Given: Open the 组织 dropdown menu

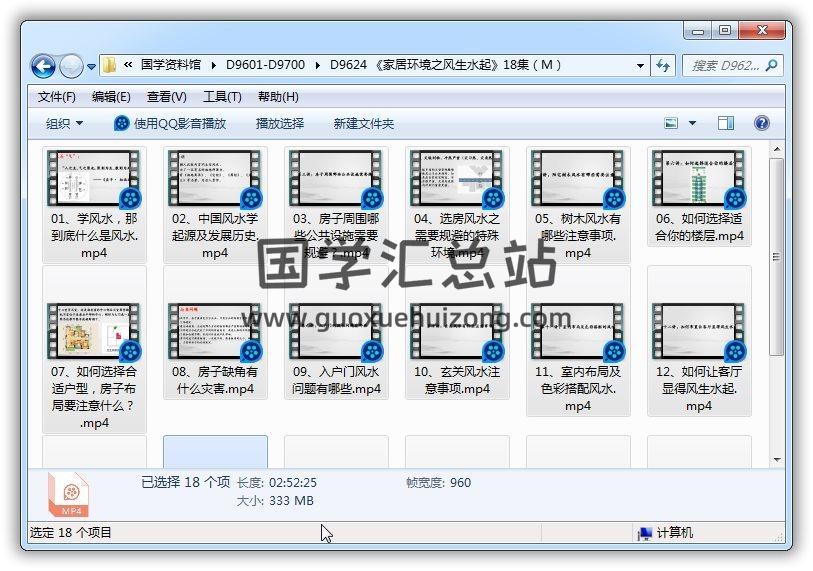Looking at the screenshot, I should 64,123.
